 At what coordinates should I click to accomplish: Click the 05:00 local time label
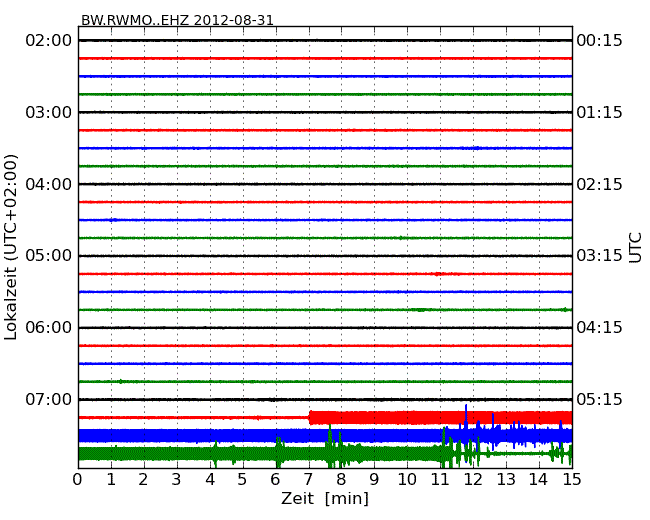tap(49, 256)
